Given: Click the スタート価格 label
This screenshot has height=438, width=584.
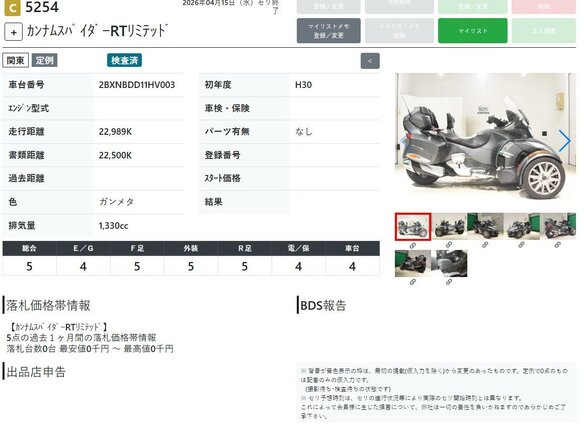Looking at the screenshot, I should coord(222,178).
